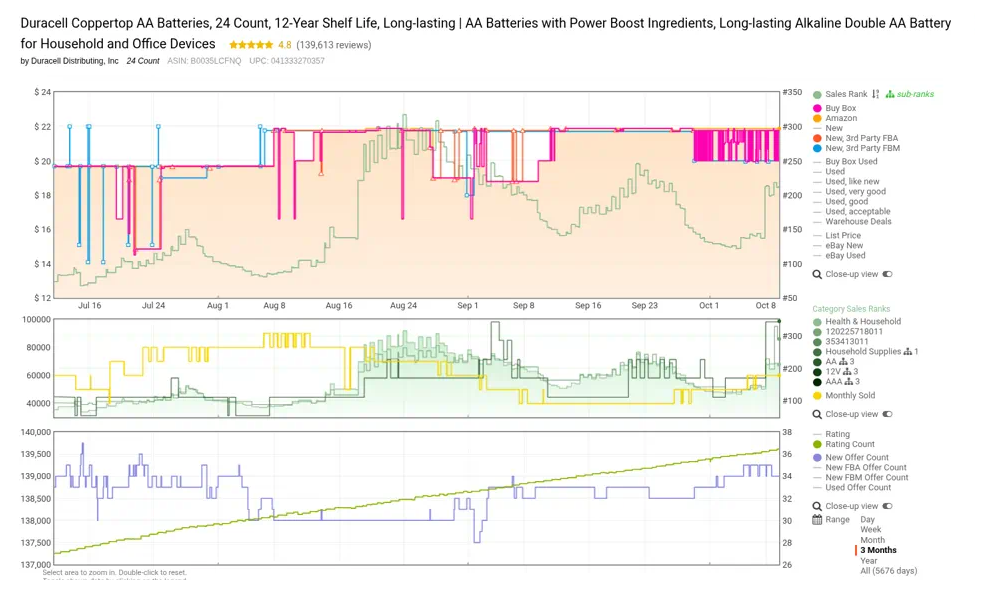Click the magnifier icon in the price chart legend
This screenshot has height=592, width=999.
click(x=817, y=275)
